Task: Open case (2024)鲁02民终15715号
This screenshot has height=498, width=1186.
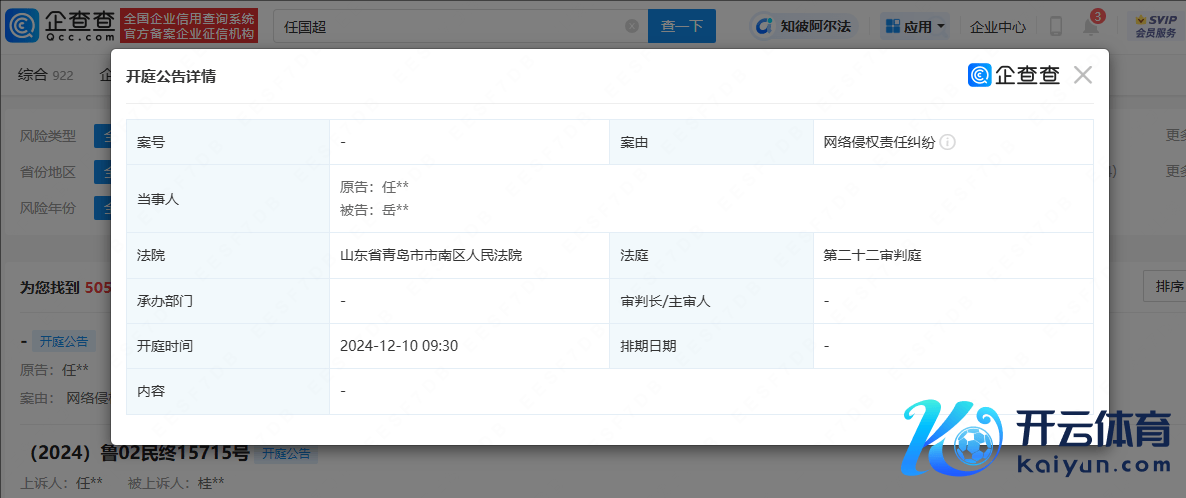Action: pyautogui.click(x=134, y=453)
